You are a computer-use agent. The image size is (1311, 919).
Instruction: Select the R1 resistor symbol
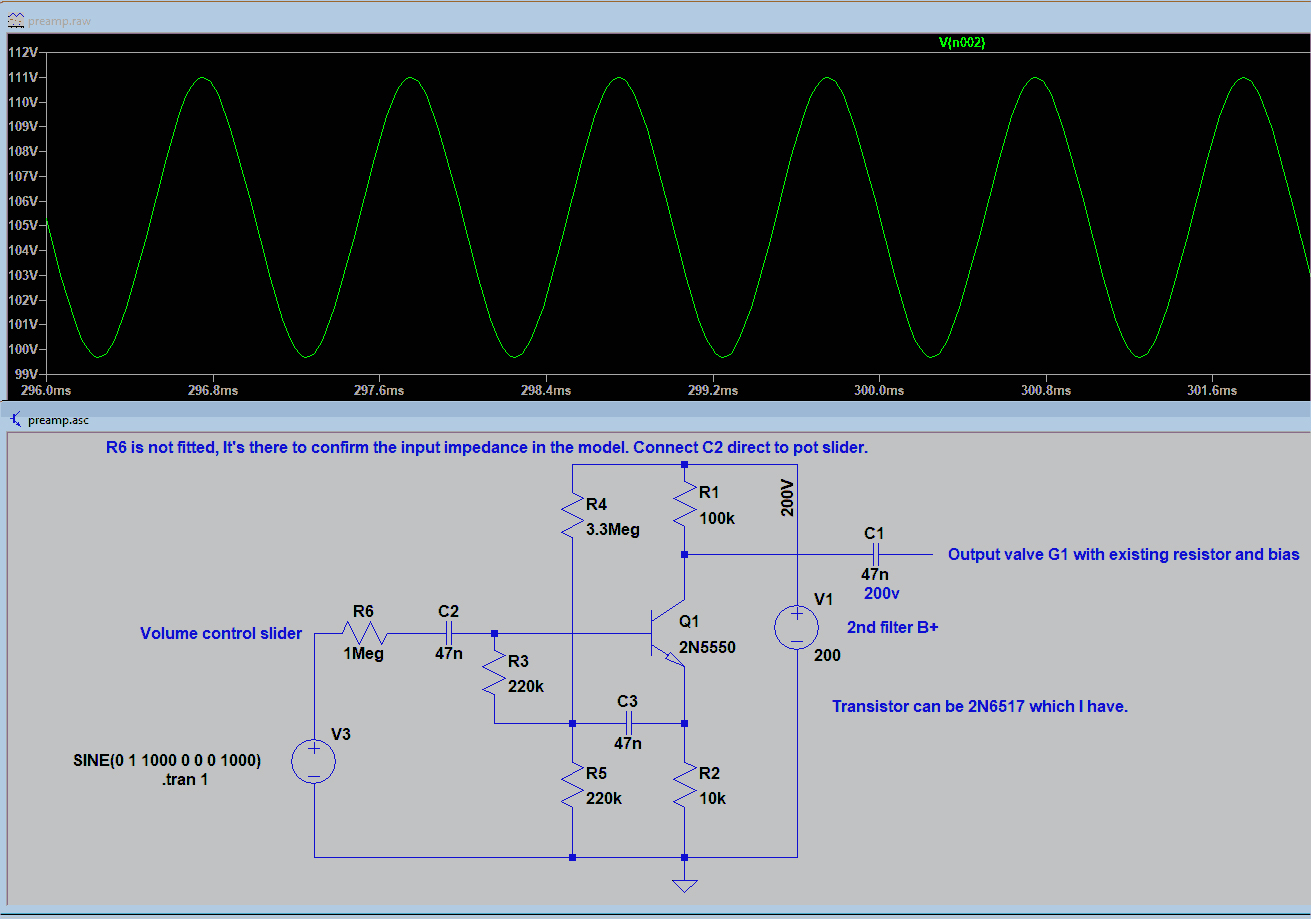pyautogui.click(x=684, y=504)
